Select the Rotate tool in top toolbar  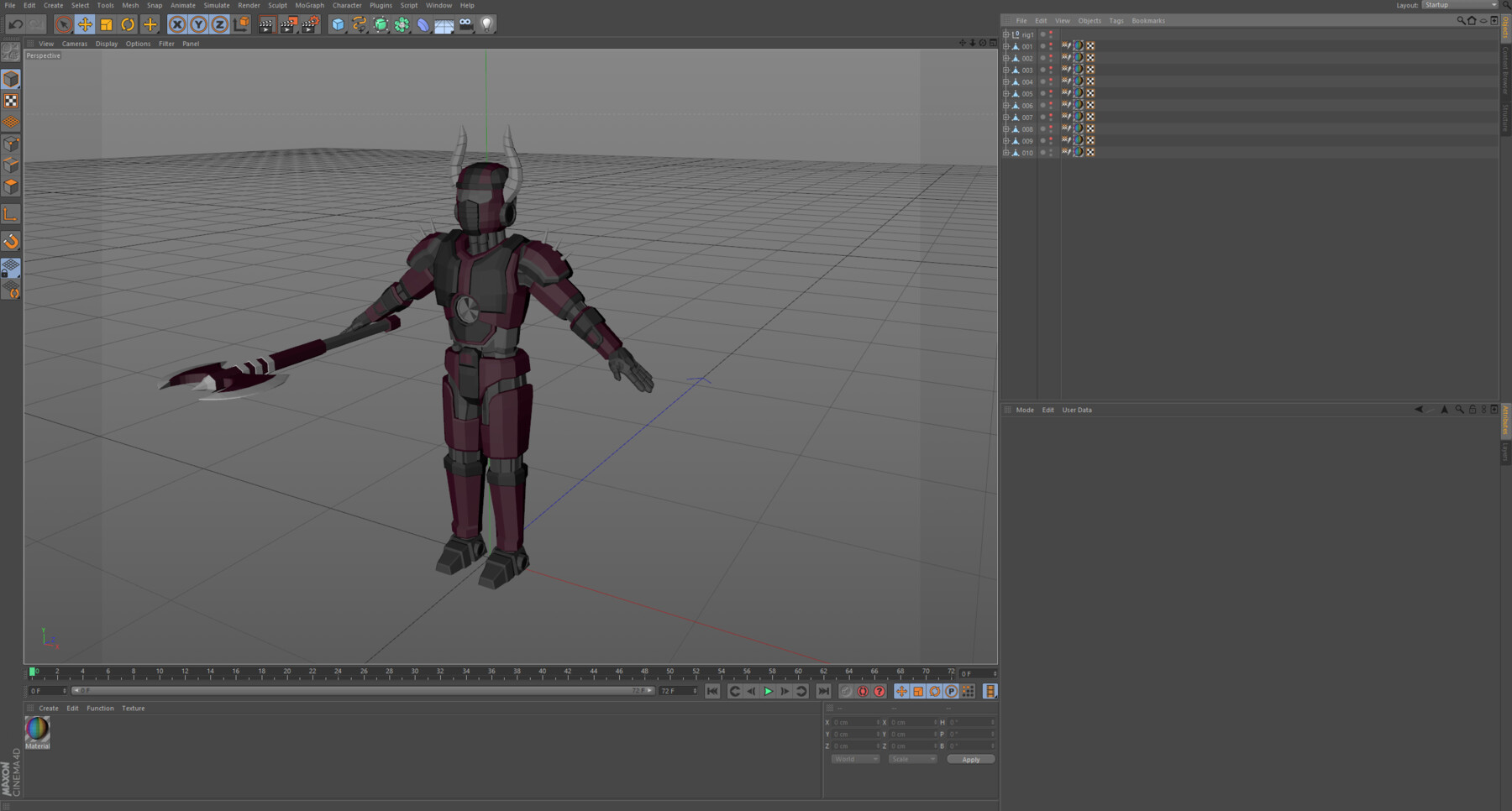128,24
